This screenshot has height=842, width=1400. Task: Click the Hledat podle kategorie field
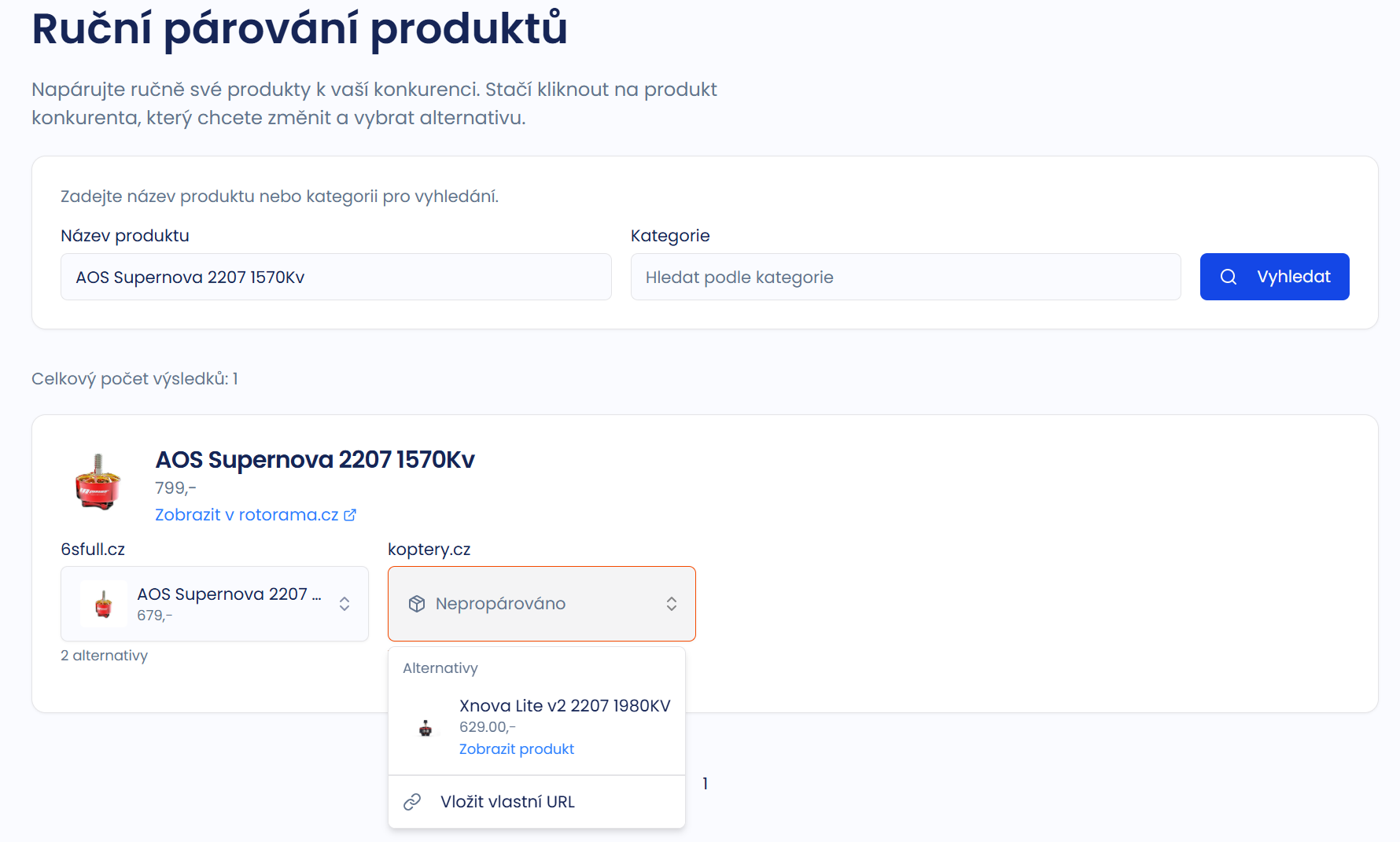pyautogui.click(x=904, y=277)
